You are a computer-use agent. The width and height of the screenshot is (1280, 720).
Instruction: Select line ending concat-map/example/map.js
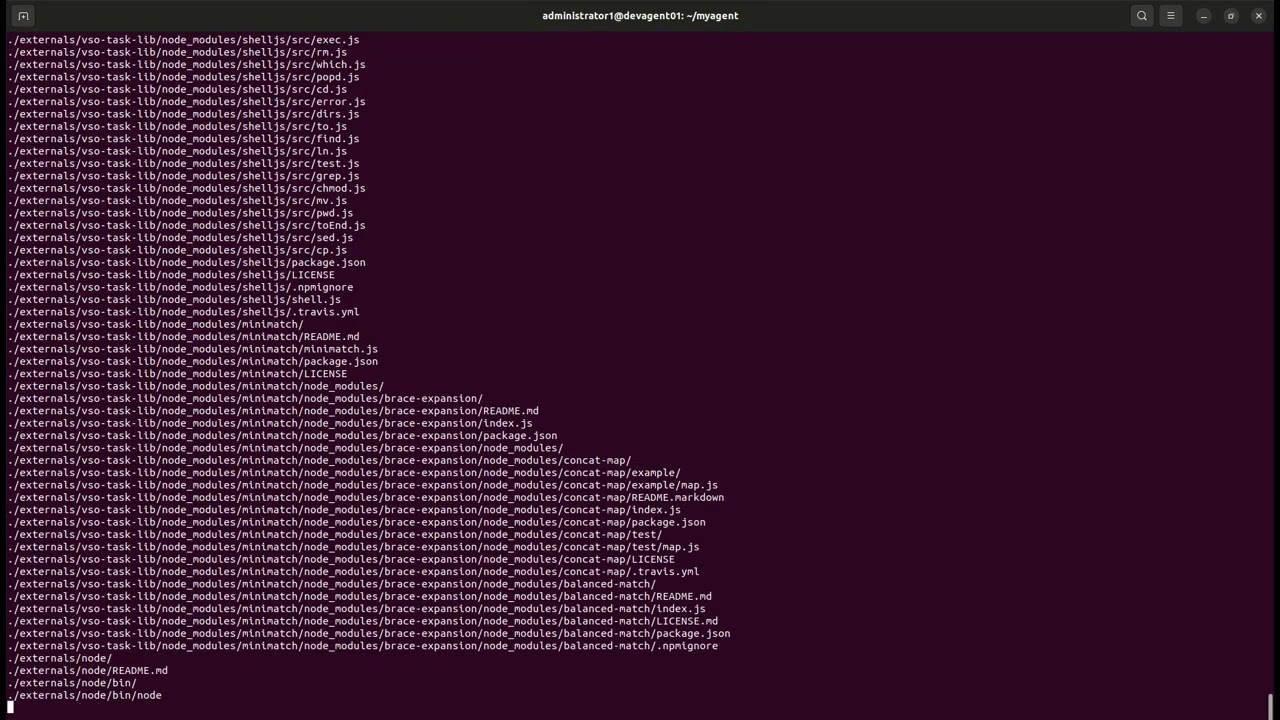363,485
